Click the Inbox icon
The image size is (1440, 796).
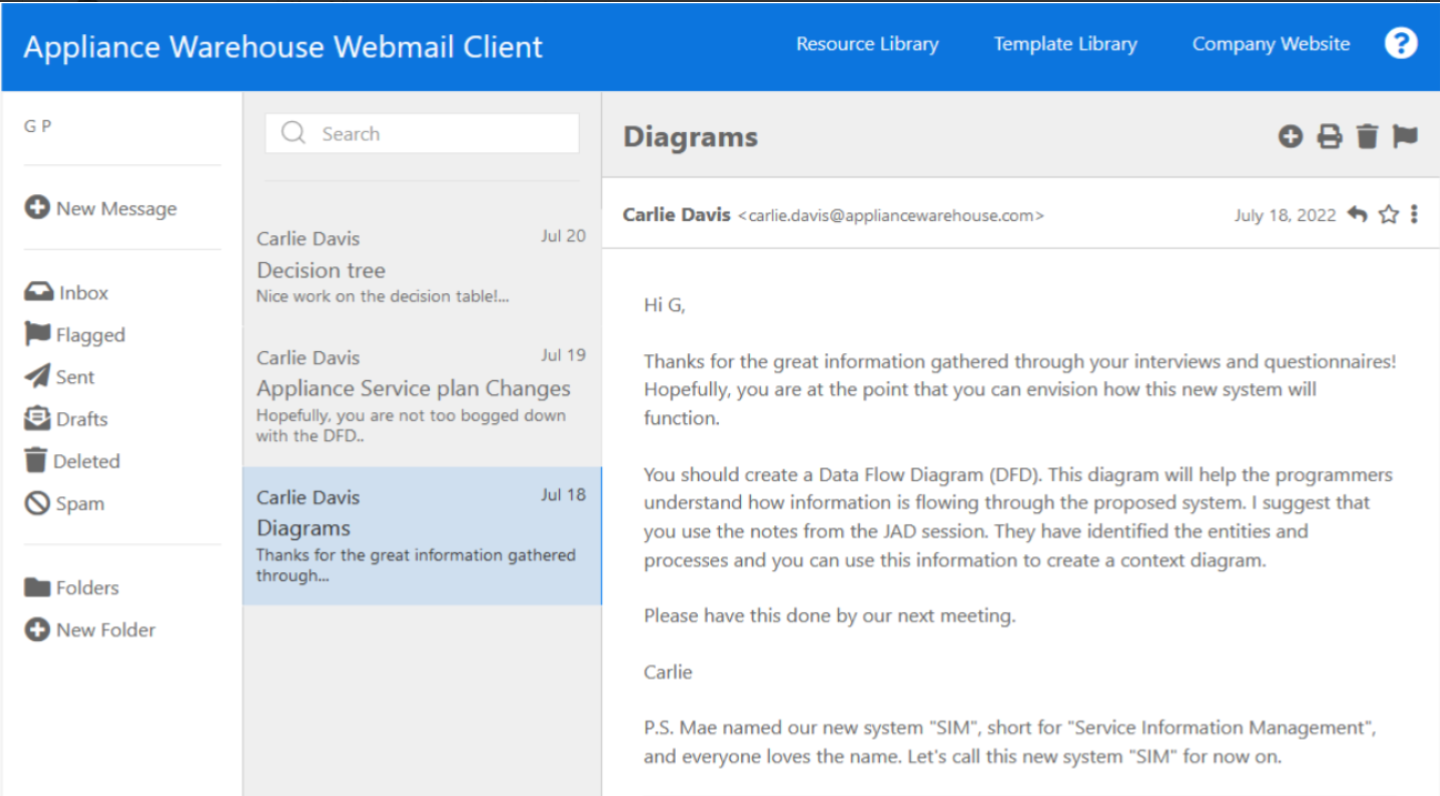point(36,291)
